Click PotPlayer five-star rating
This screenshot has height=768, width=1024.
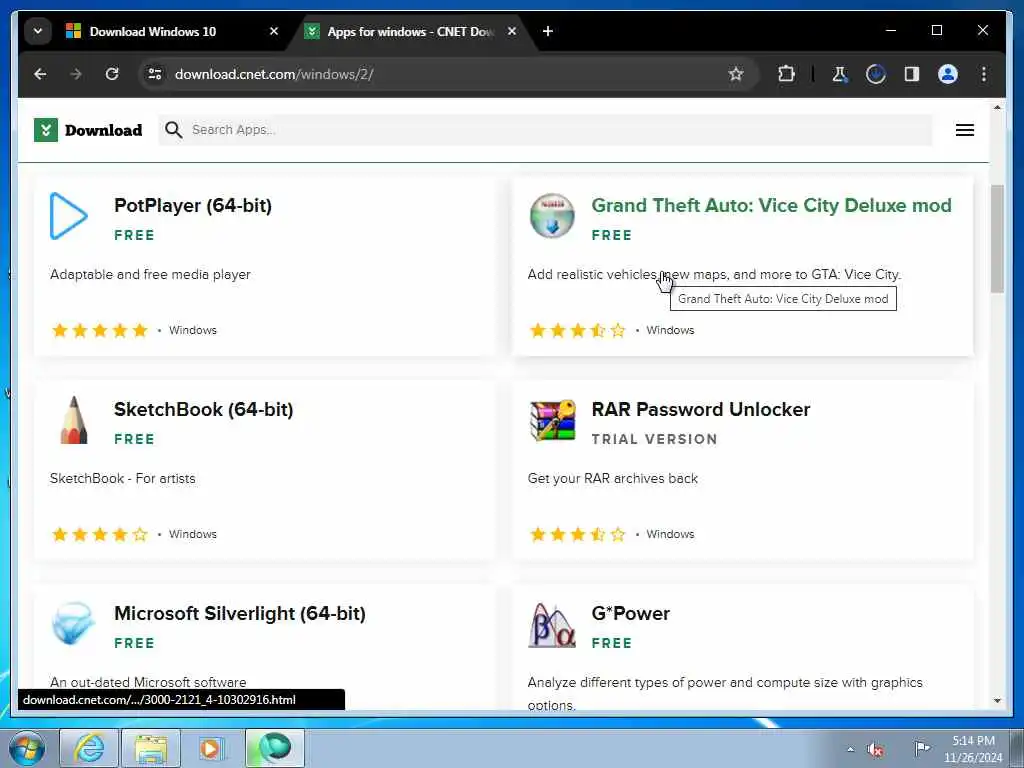pos(100,330)
